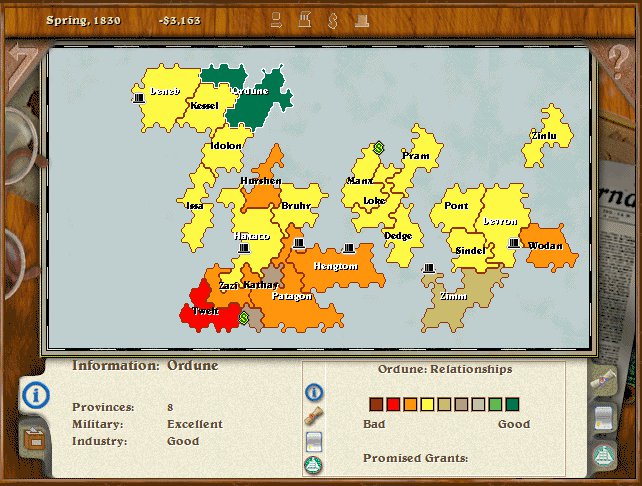Viewport: 642px width, 486px height.
Task: Select the ballot box tab on the left
Action: [x=34, y=439]
